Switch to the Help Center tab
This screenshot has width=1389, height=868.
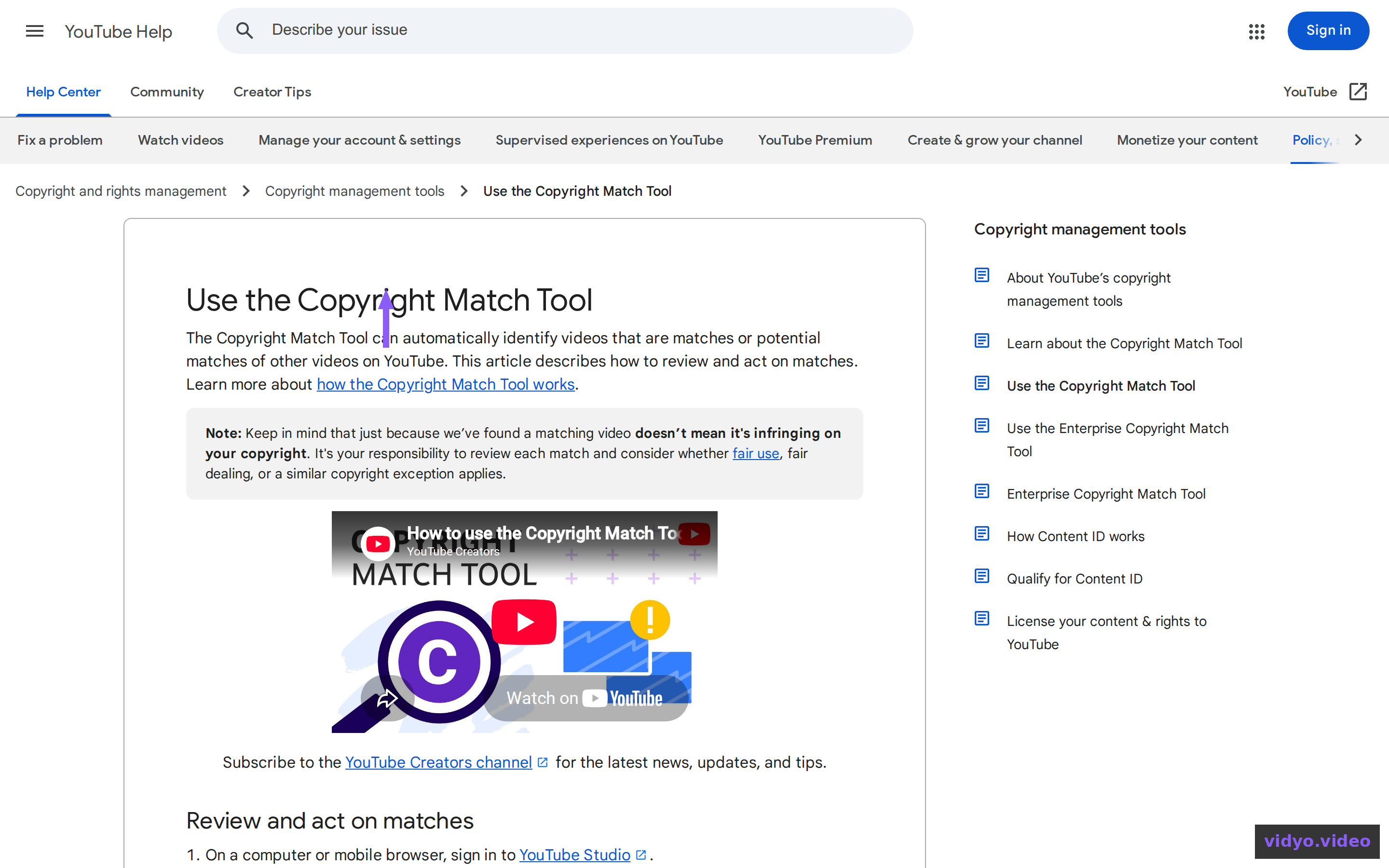click(63, 92)
